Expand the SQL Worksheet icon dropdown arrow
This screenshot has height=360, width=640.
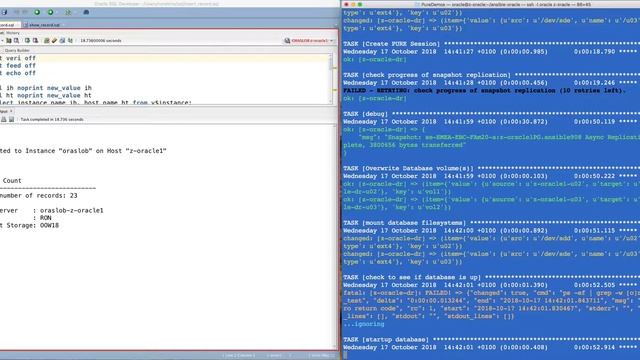tap(76, 12)
